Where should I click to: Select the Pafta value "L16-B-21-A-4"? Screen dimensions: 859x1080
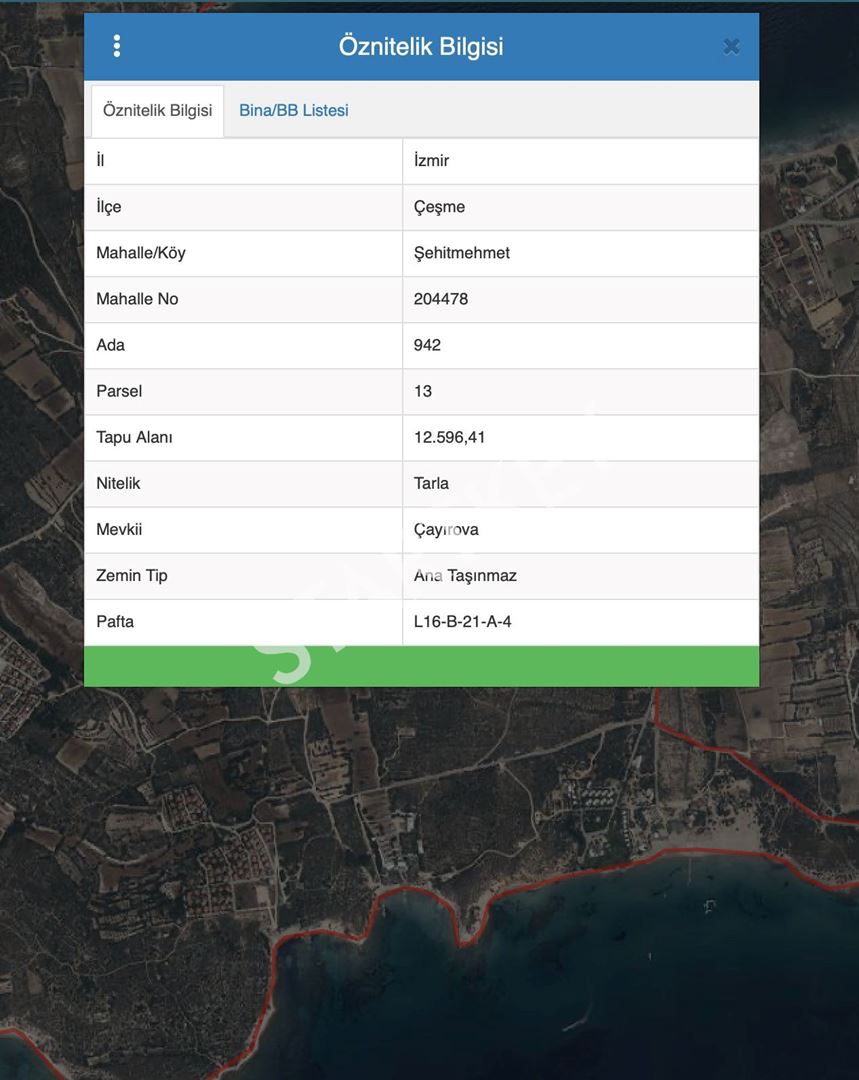click(462, 622)
